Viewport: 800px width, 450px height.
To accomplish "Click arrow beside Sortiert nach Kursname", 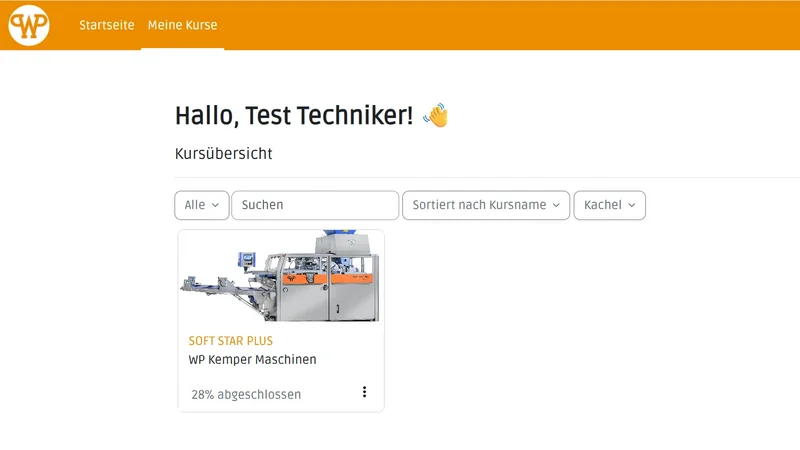I will pos(556,205).
